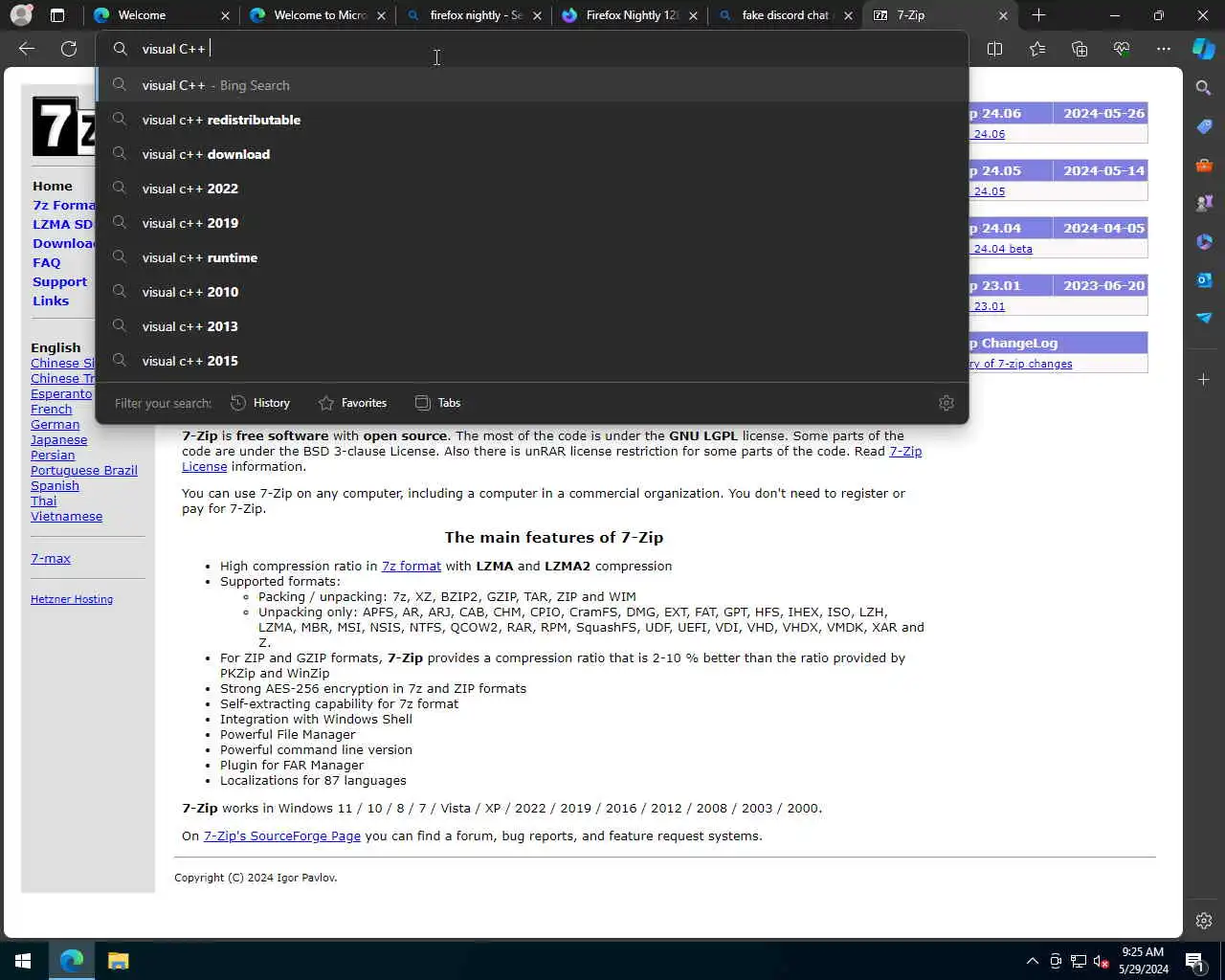This screenshot has height=980, width=1225.
Task: Filter search by History
Action: tap(260, 403)
